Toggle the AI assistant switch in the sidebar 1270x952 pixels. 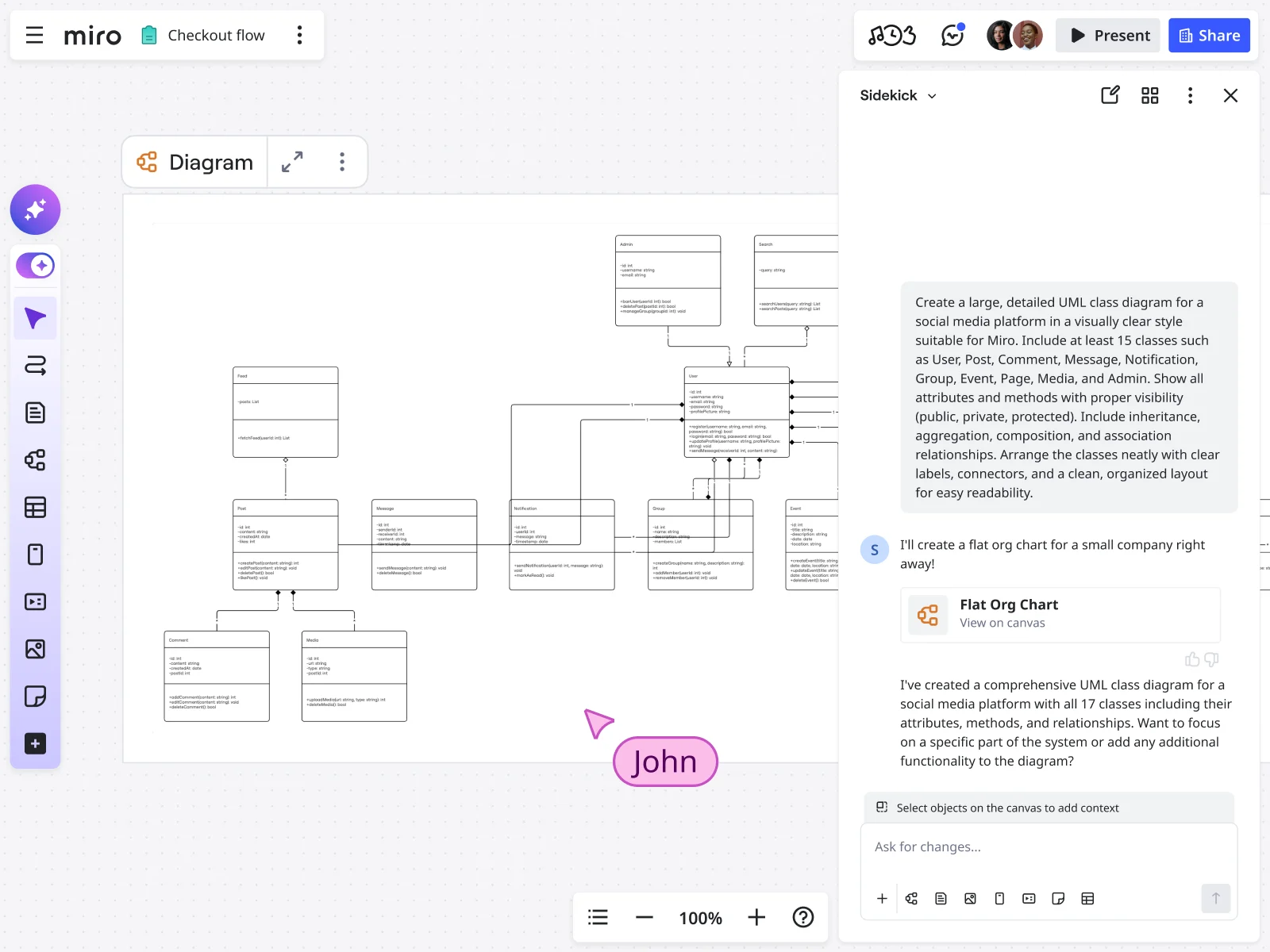pyautogui.click(x=35, y=266)
